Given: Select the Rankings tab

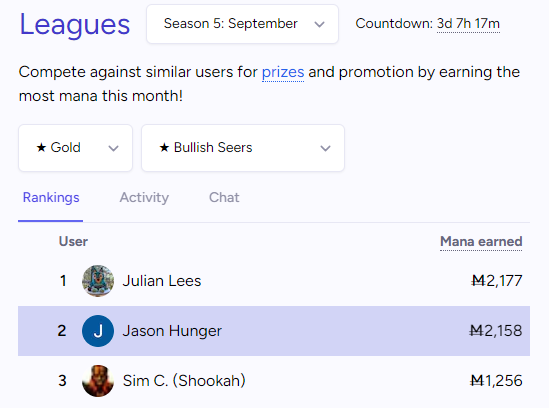Looking at the screenshot, I should coord(51,198).
